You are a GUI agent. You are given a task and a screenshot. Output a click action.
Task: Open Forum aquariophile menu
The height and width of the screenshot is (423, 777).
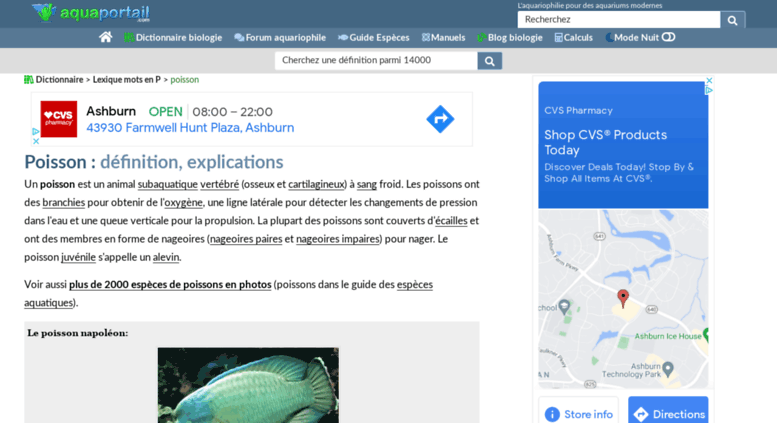point(280,38)
